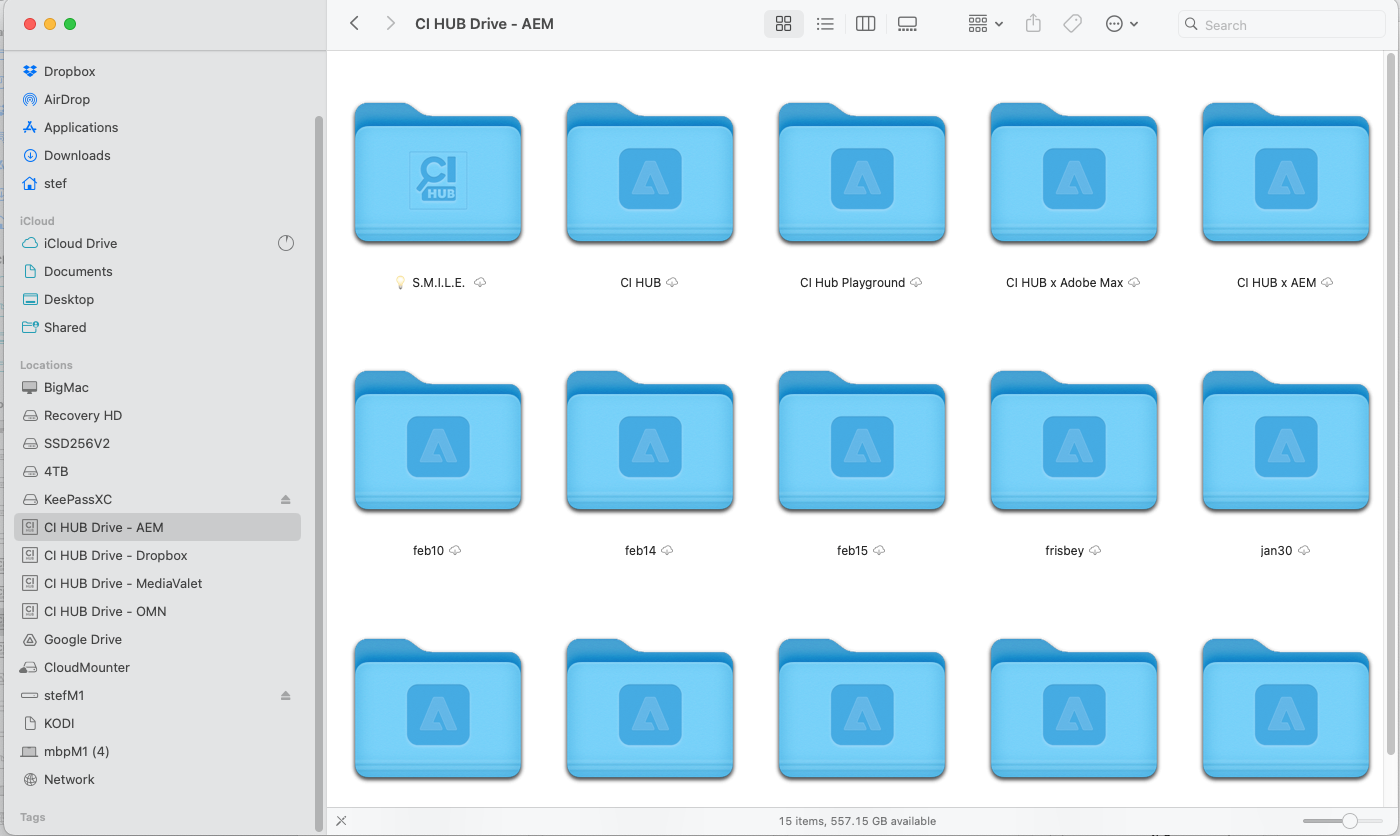
Task: Click the Share icon in toolbar
Action: [1034, 24]
